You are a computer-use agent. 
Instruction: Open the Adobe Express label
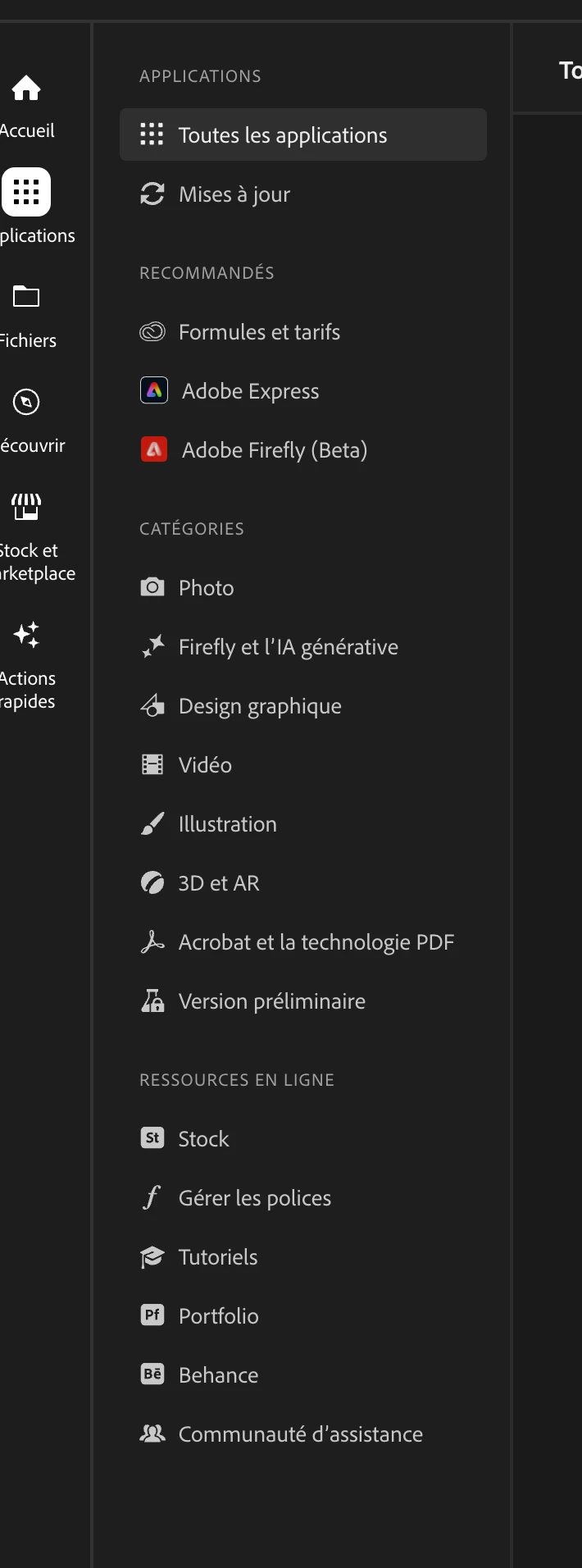coord(250,391)
